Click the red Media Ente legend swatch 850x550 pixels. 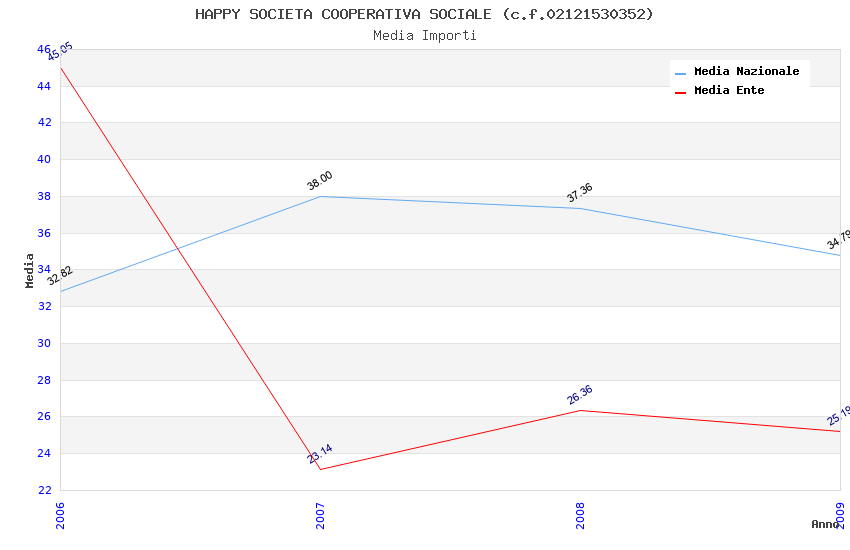pyautogui.click(x=681, y=92)
